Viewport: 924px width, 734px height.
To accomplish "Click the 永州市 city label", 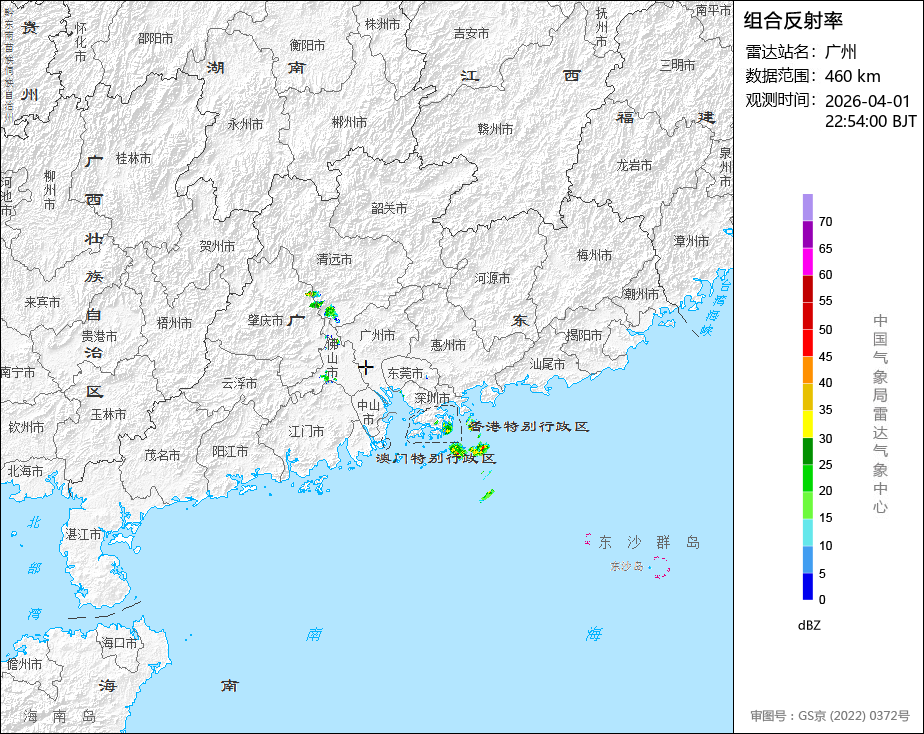I will 245,124.
